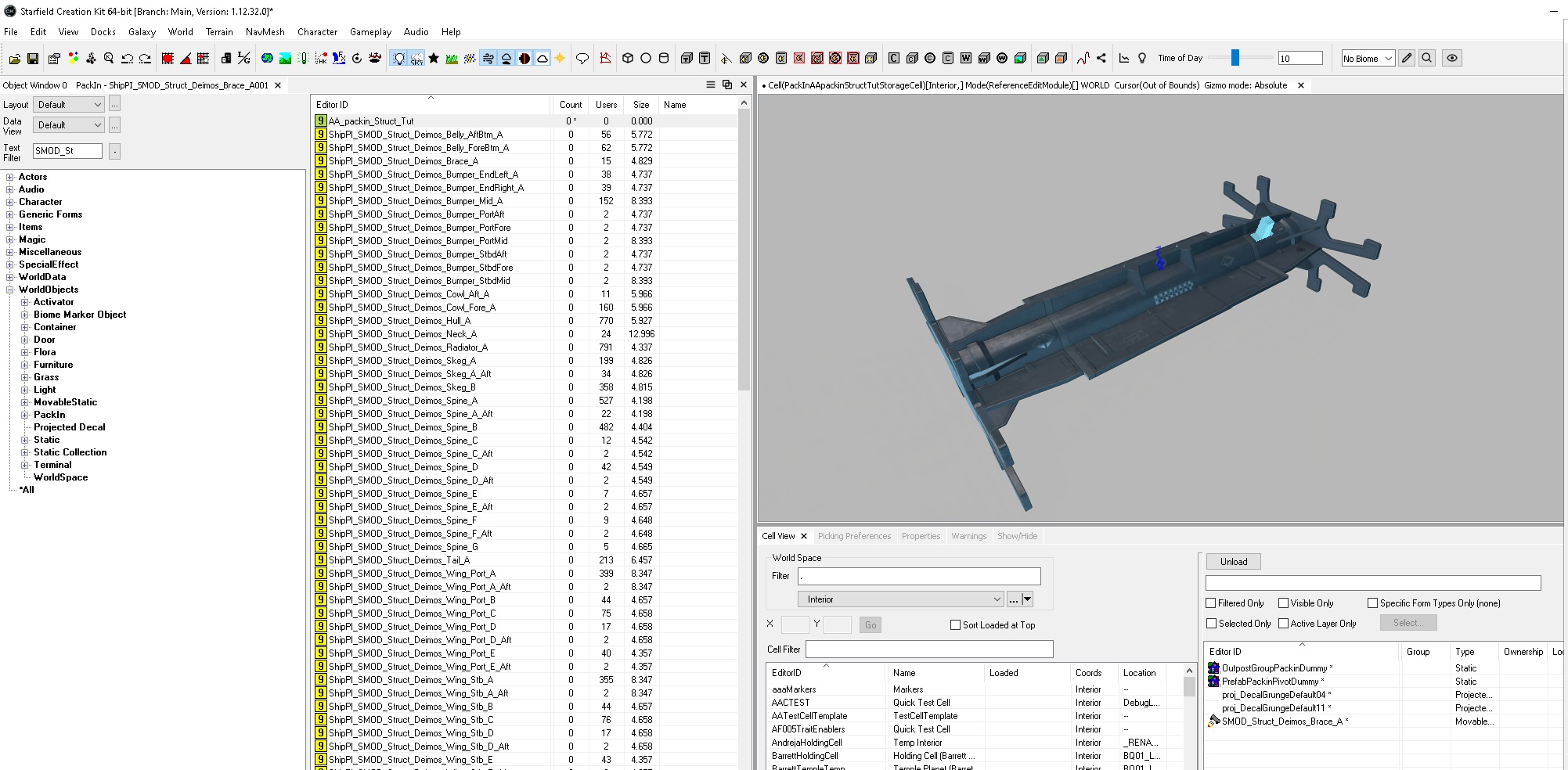Screen dimensions: 1568x770
Task: Click the redo arrow icon
Action: pyautogui.click(x=145, y=58)
